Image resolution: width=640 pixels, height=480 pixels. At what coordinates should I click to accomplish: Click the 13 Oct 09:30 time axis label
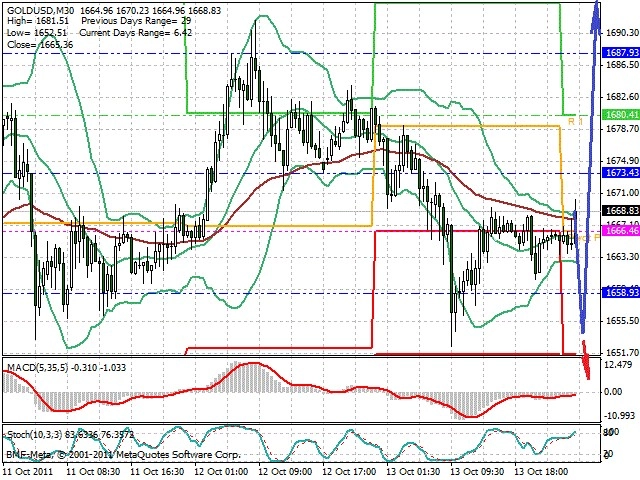(x=477, y=471)
